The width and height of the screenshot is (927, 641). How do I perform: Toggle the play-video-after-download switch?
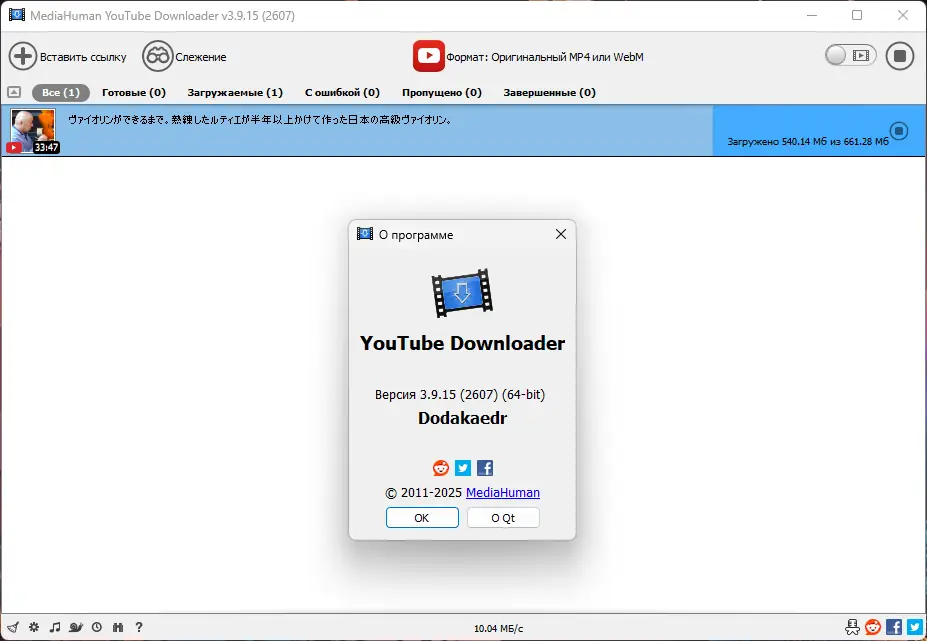click(x=848, y=56)
